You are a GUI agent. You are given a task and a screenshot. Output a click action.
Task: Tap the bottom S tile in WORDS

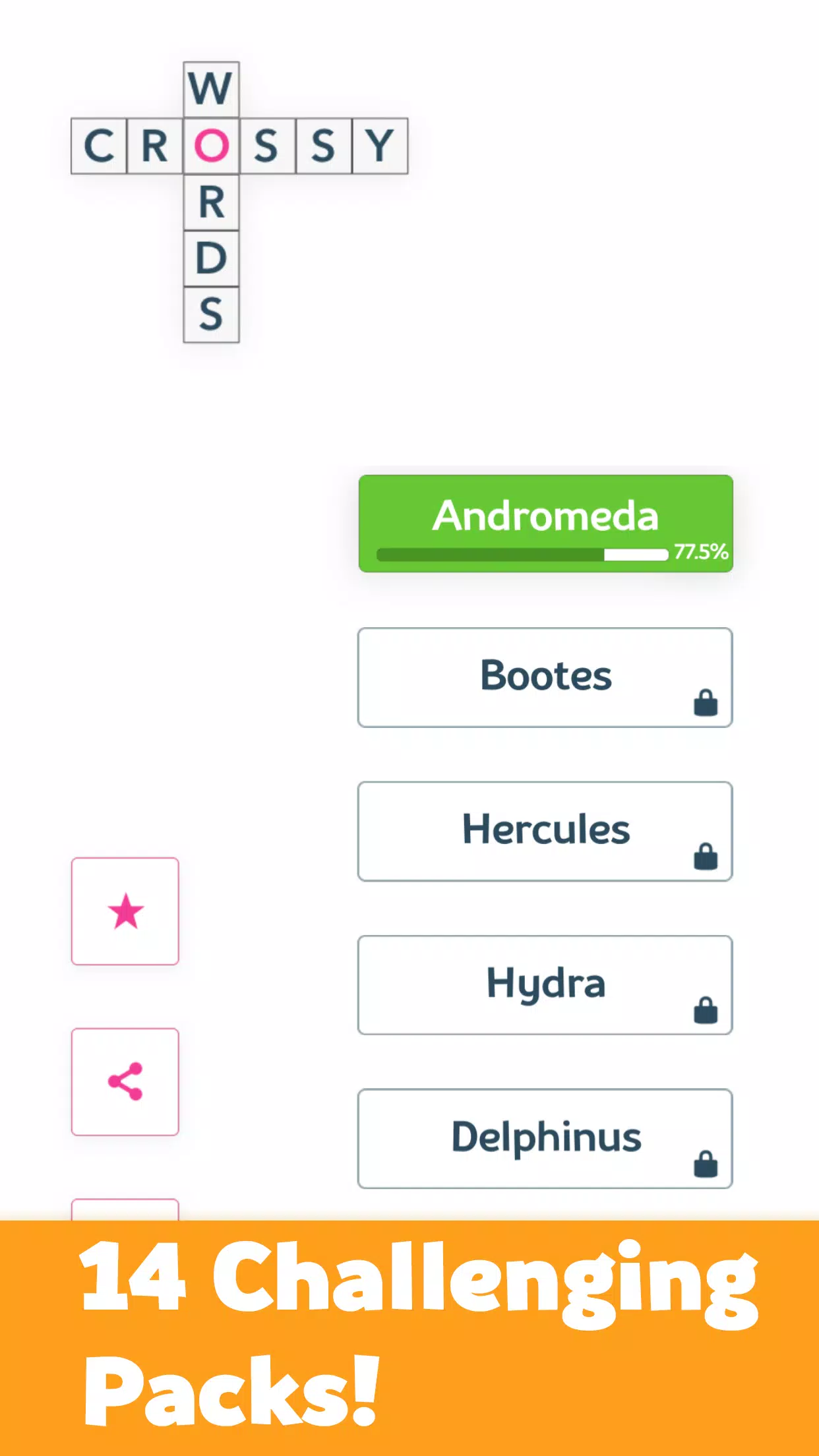211,315
